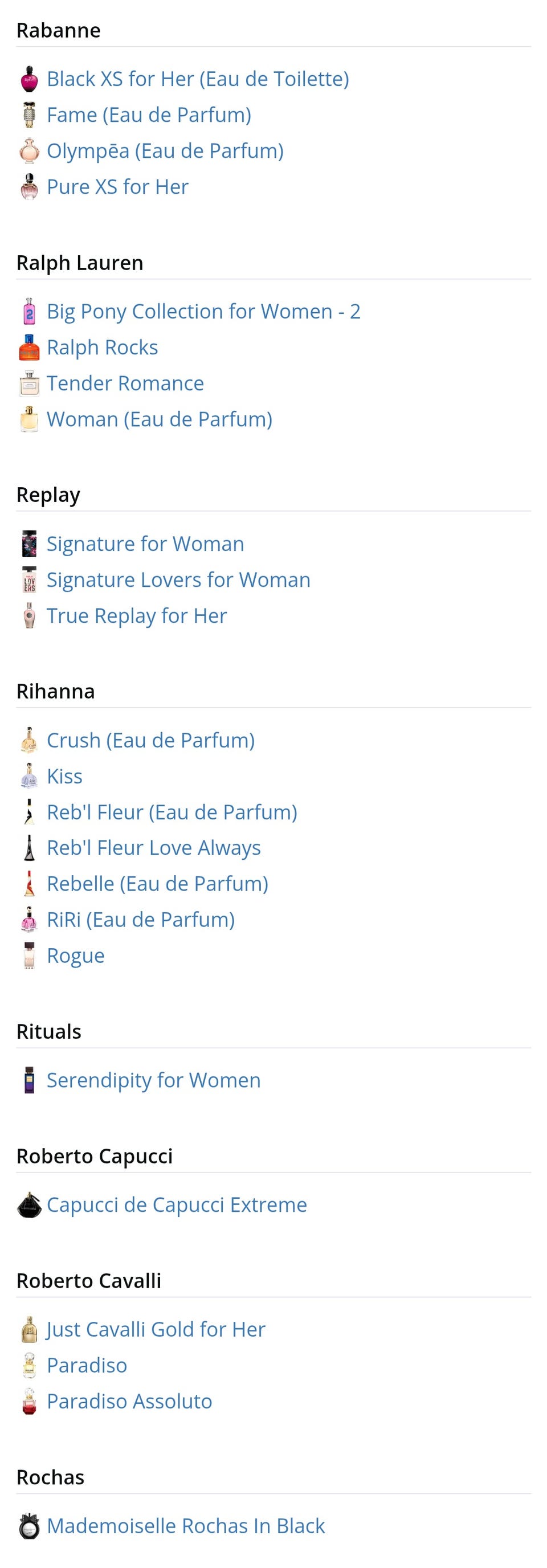Select Tender Romance perfume link
547x1568 pixels.
tap(125, 383)
